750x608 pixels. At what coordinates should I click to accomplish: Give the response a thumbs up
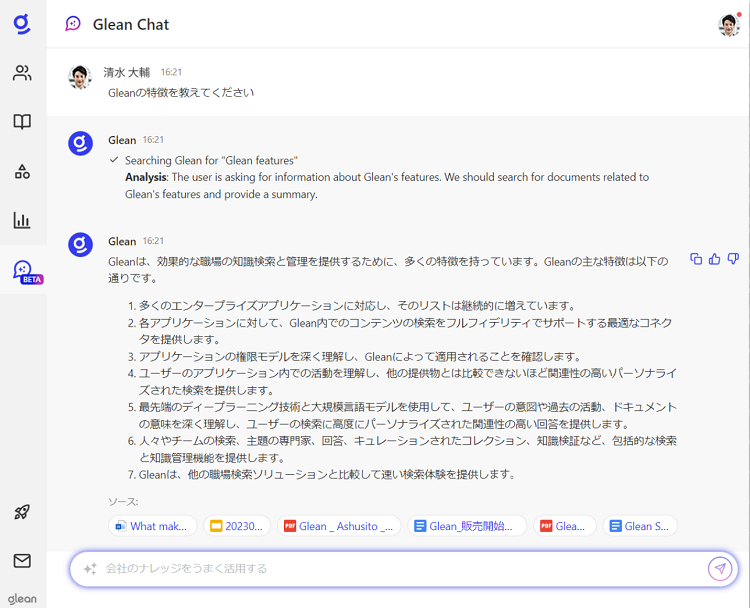tap(714, 259)
